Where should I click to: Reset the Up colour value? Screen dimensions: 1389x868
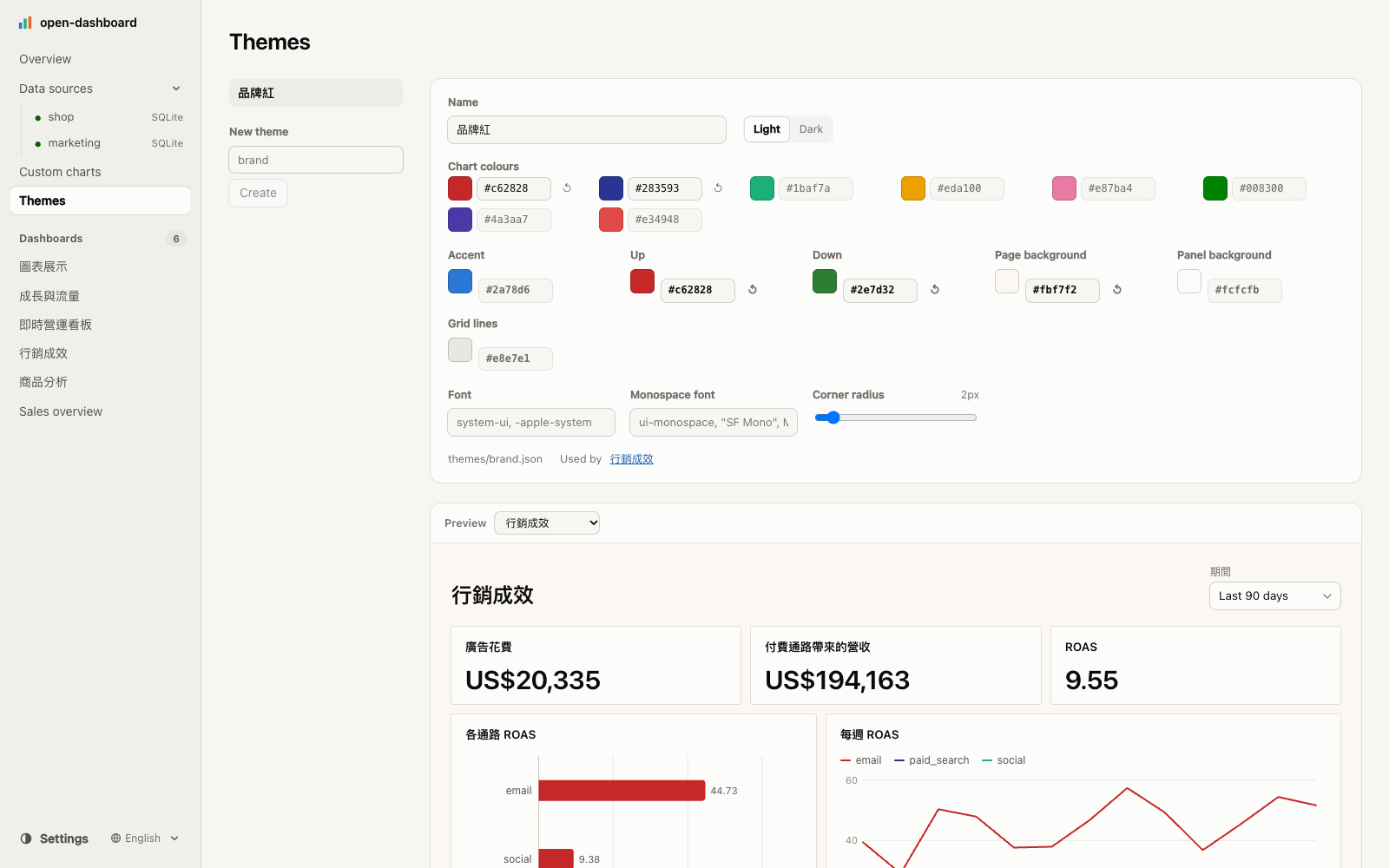click(x=753, y=290)
